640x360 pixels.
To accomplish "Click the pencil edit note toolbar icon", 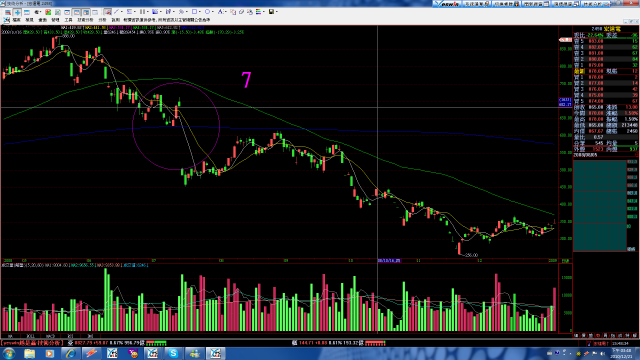I will [x=58, y=12].
